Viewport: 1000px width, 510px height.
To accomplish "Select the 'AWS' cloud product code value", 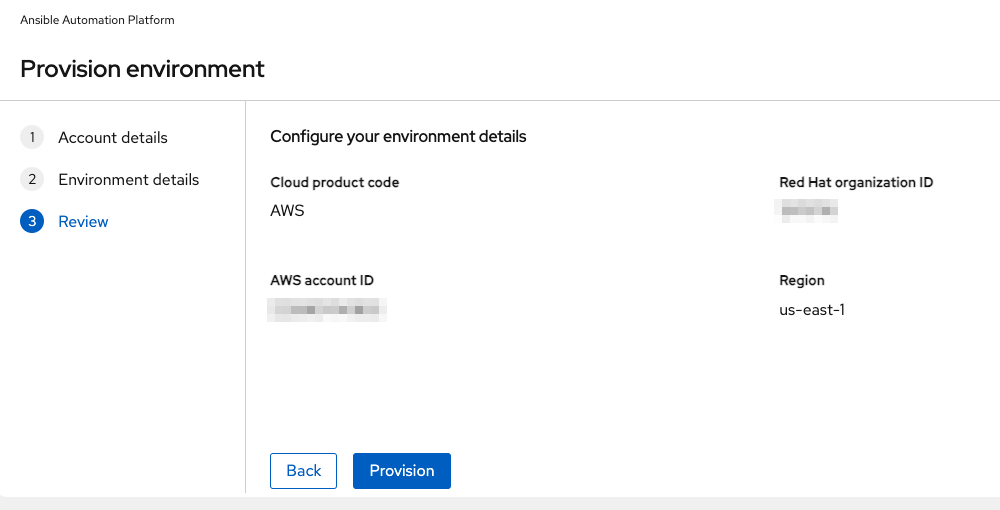I will (287, 211).
